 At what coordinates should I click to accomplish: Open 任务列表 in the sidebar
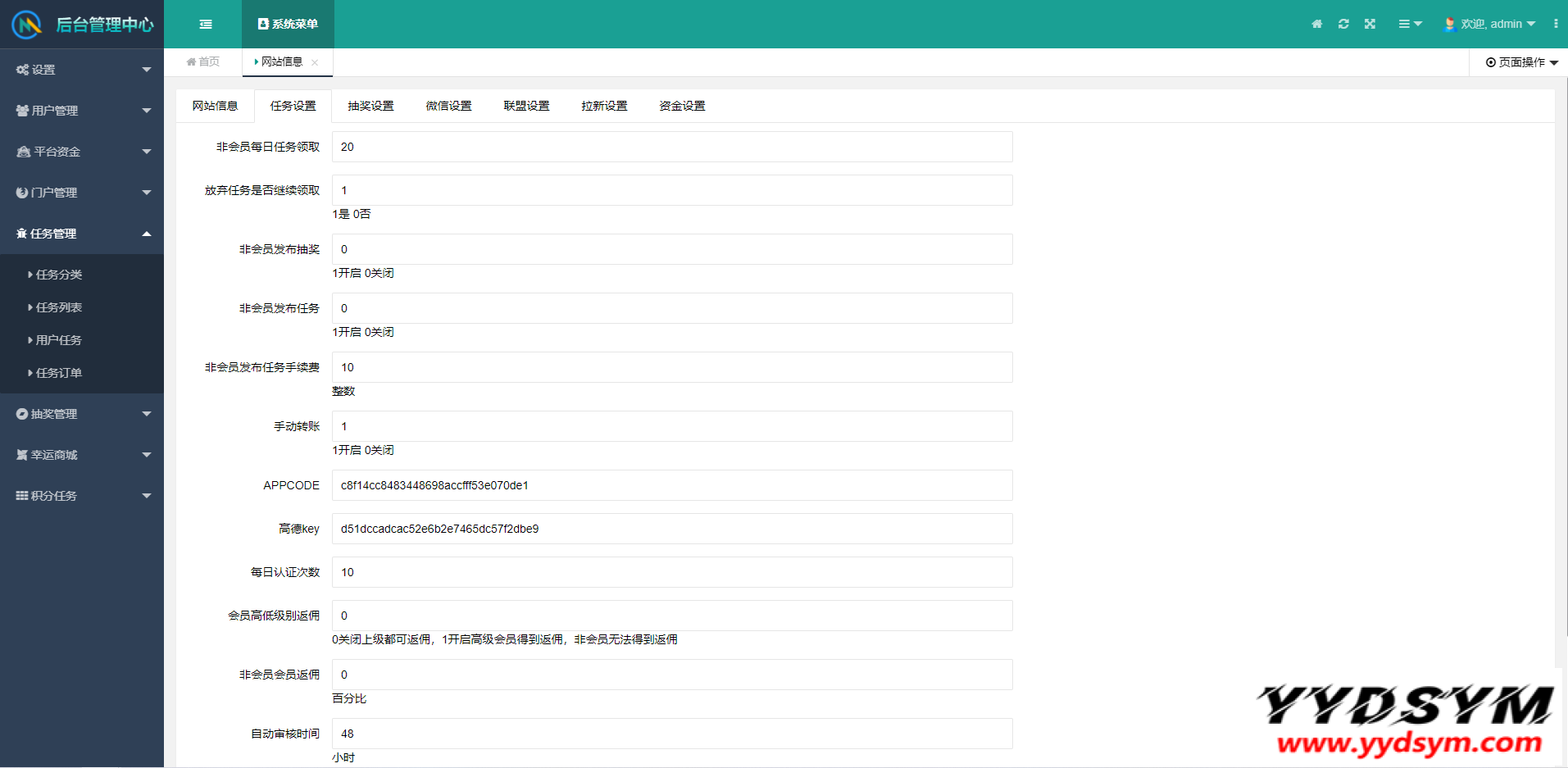(x=59, y=307)
